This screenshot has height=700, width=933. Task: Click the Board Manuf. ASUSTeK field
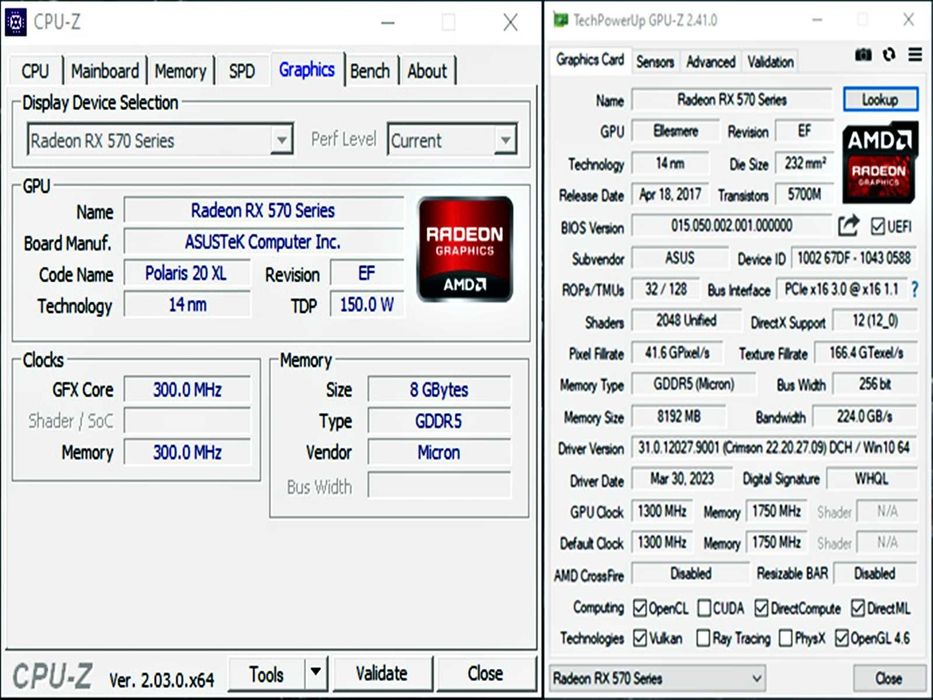264,242
